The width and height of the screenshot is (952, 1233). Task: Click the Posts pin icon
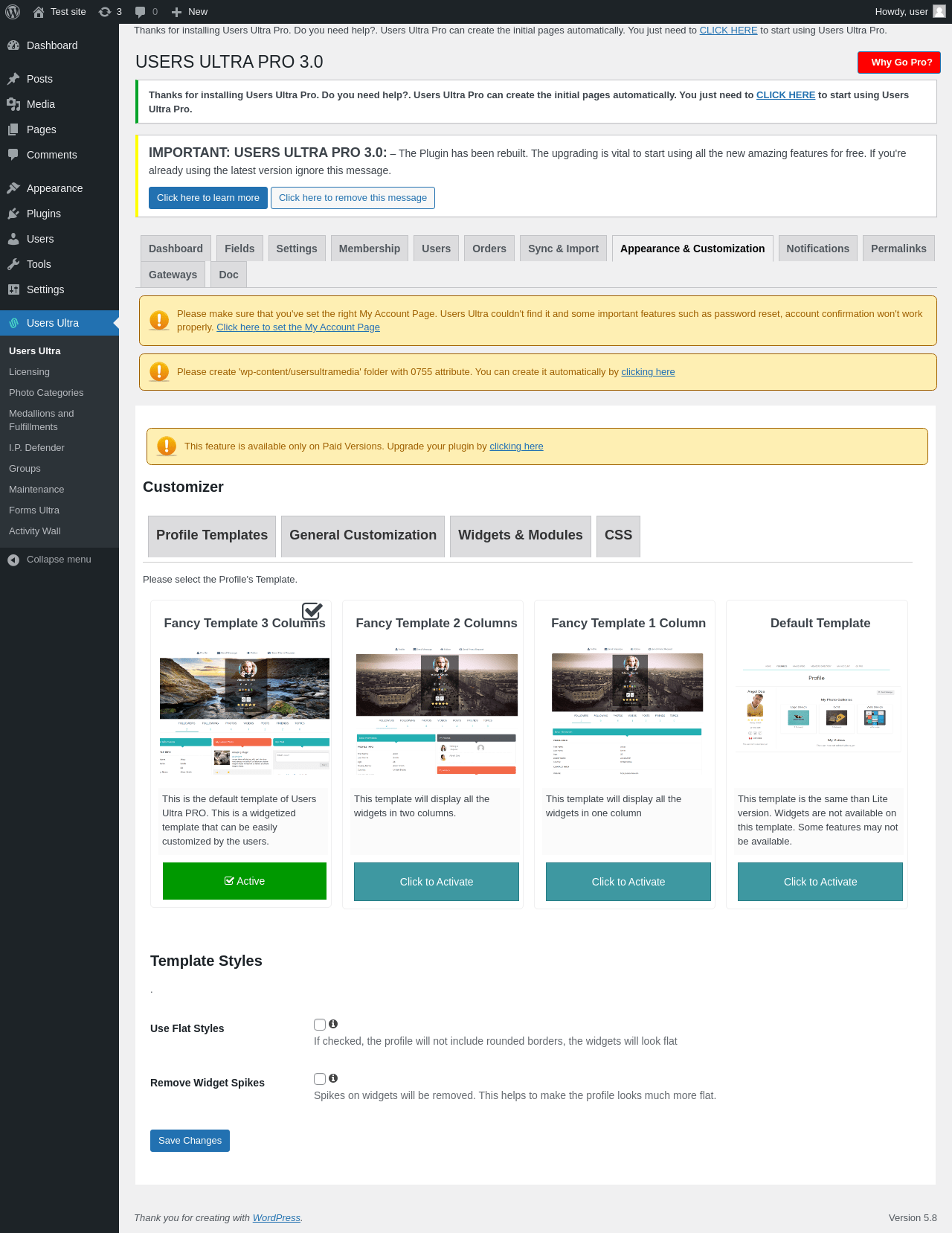click(x=13, y=79)
